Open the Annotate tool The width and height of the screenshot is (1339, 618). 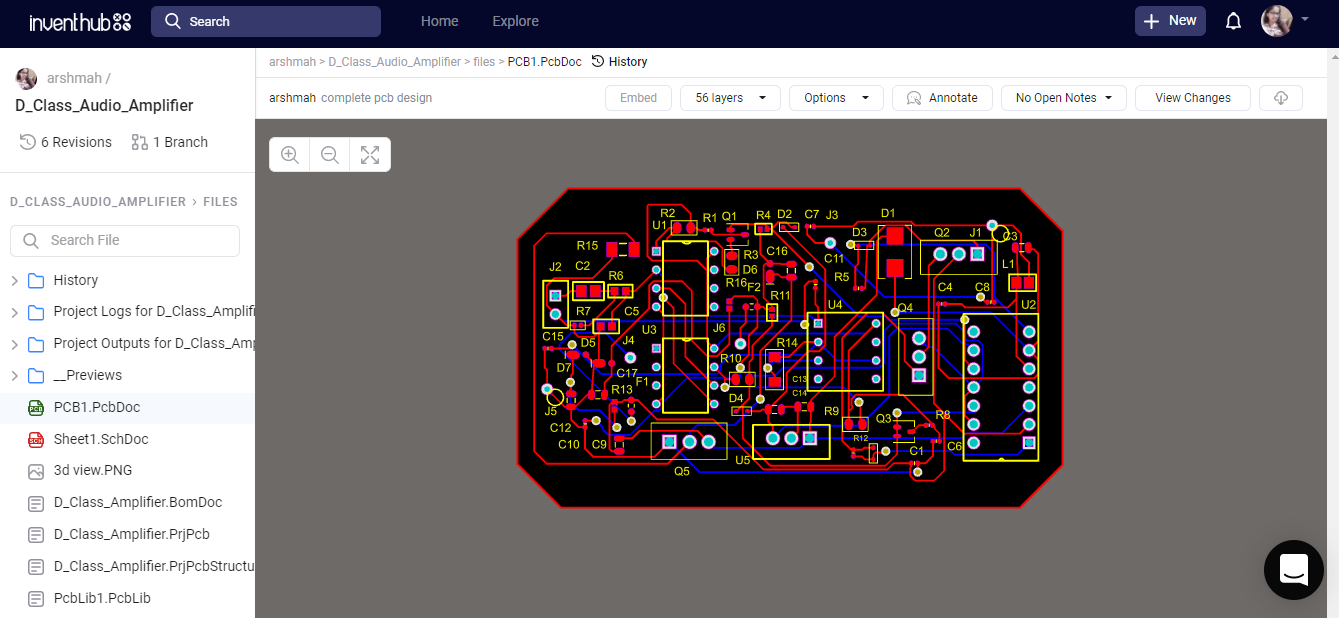coord(941,97)
